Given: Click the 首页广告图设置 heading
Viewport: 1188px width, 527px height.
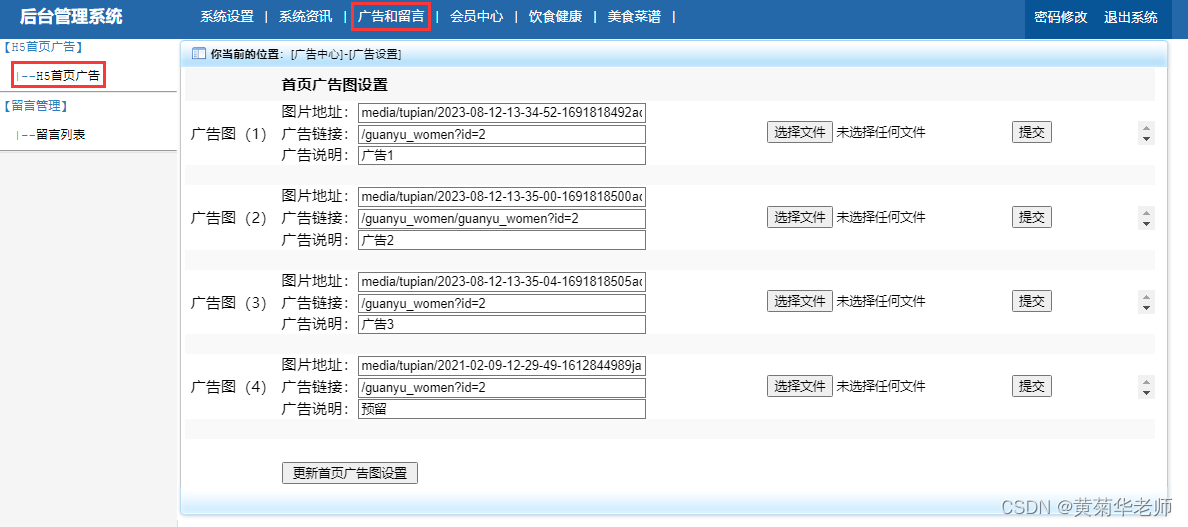Looking at the screenshot, I should pyautogui.click(x=335, y=85).
